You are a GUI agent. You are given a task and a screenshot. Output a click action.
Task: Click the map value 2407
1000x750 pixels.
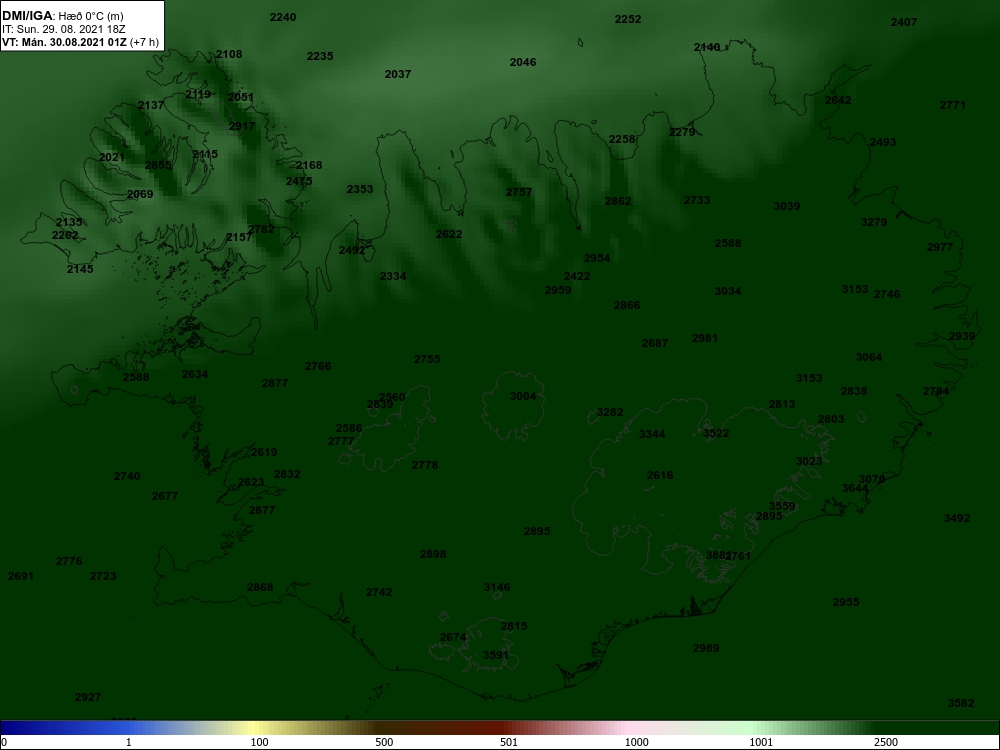[x=904, y=22]
